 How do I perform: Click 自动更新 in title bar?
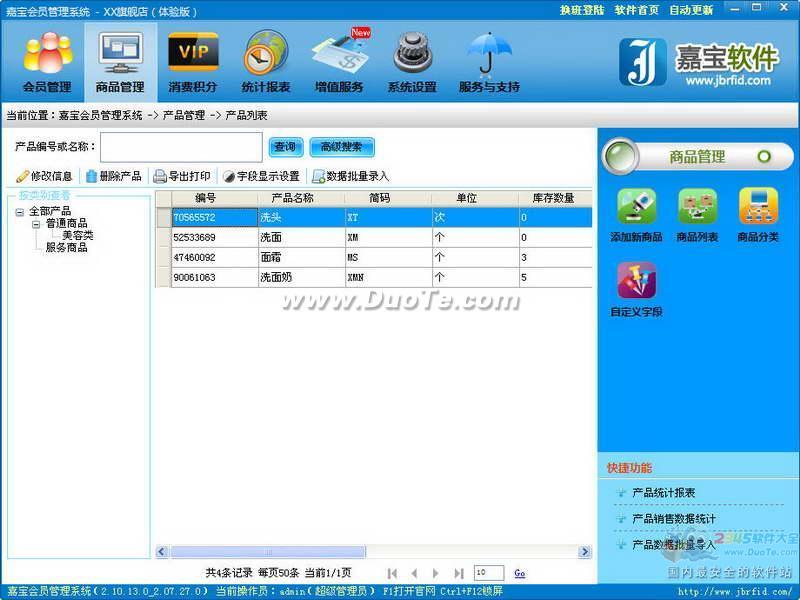691,10
